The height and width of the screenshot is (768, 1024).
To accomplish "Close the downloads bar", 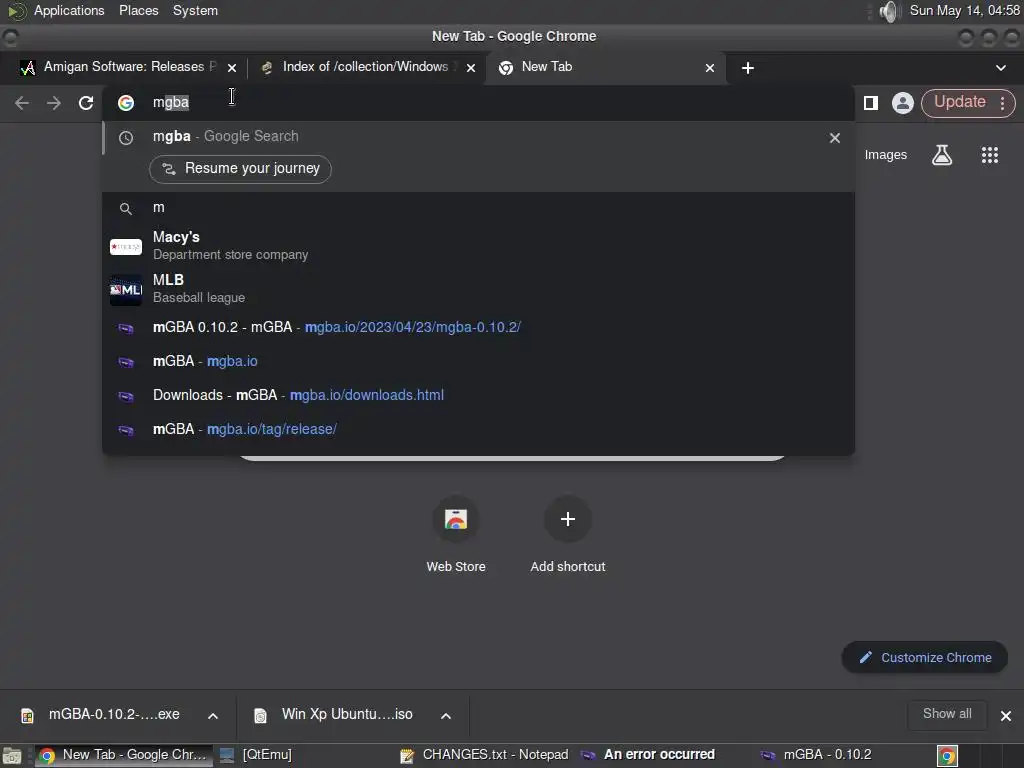I will pos(1006,716).
